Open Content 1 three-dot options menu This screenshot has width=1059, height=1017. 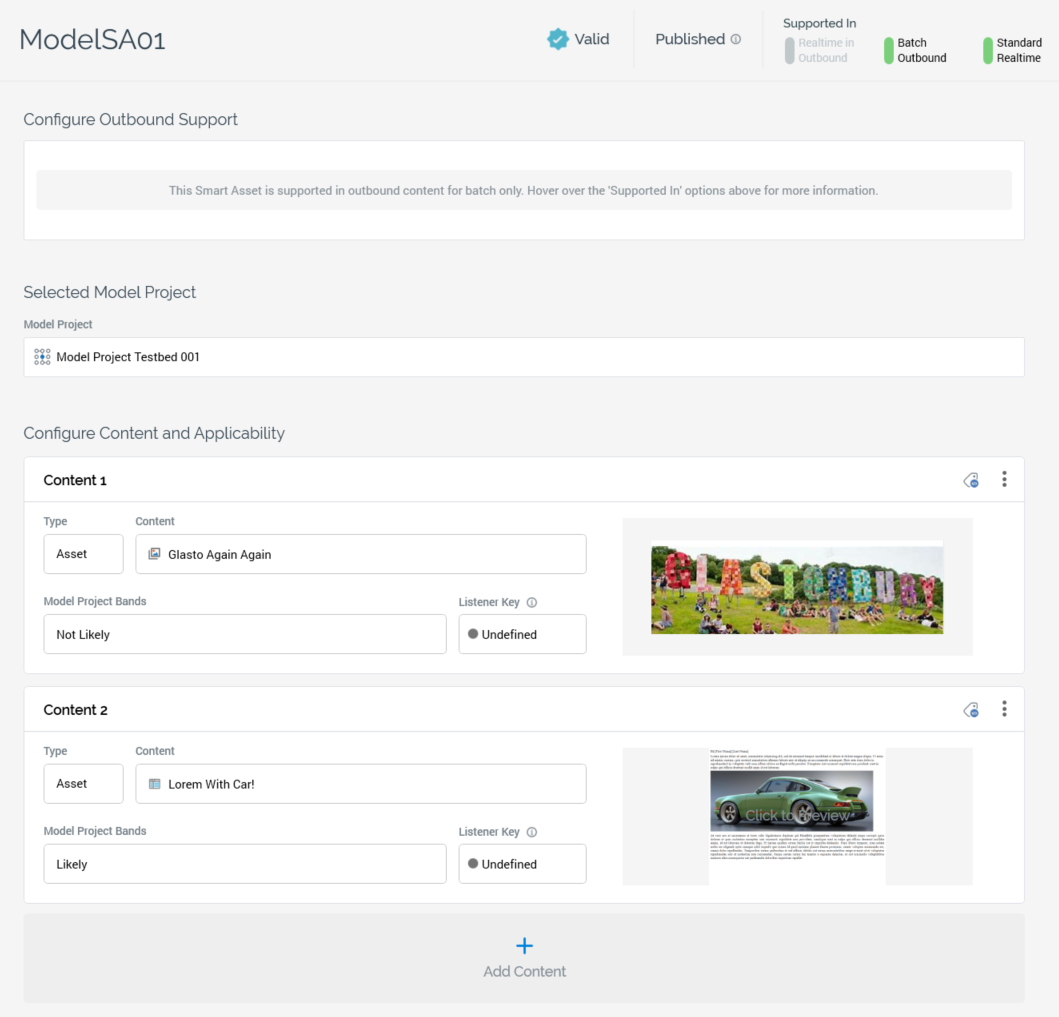click(1004, 480)
